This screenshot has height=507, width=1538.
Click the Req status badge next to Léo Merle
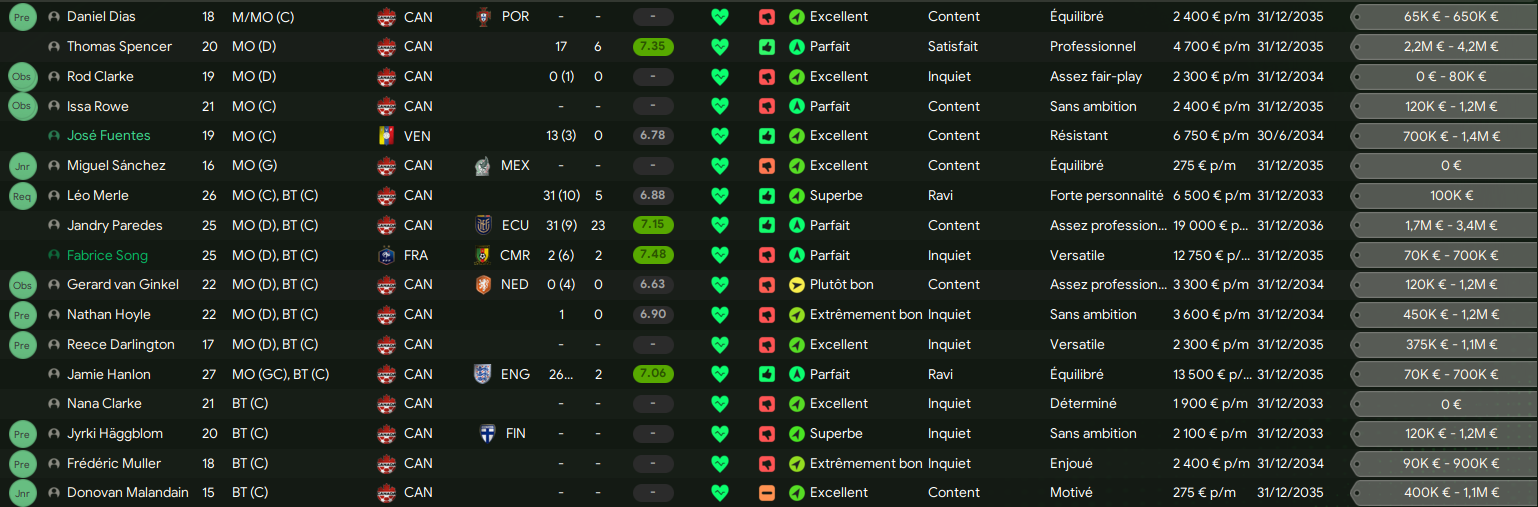coord(21,196)
